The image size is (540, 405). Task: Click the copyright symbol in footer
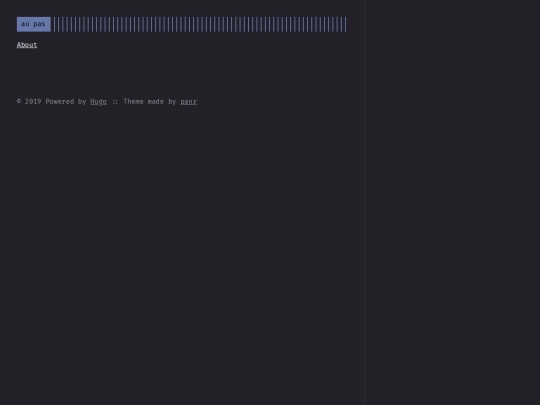[x=19, y=101]
